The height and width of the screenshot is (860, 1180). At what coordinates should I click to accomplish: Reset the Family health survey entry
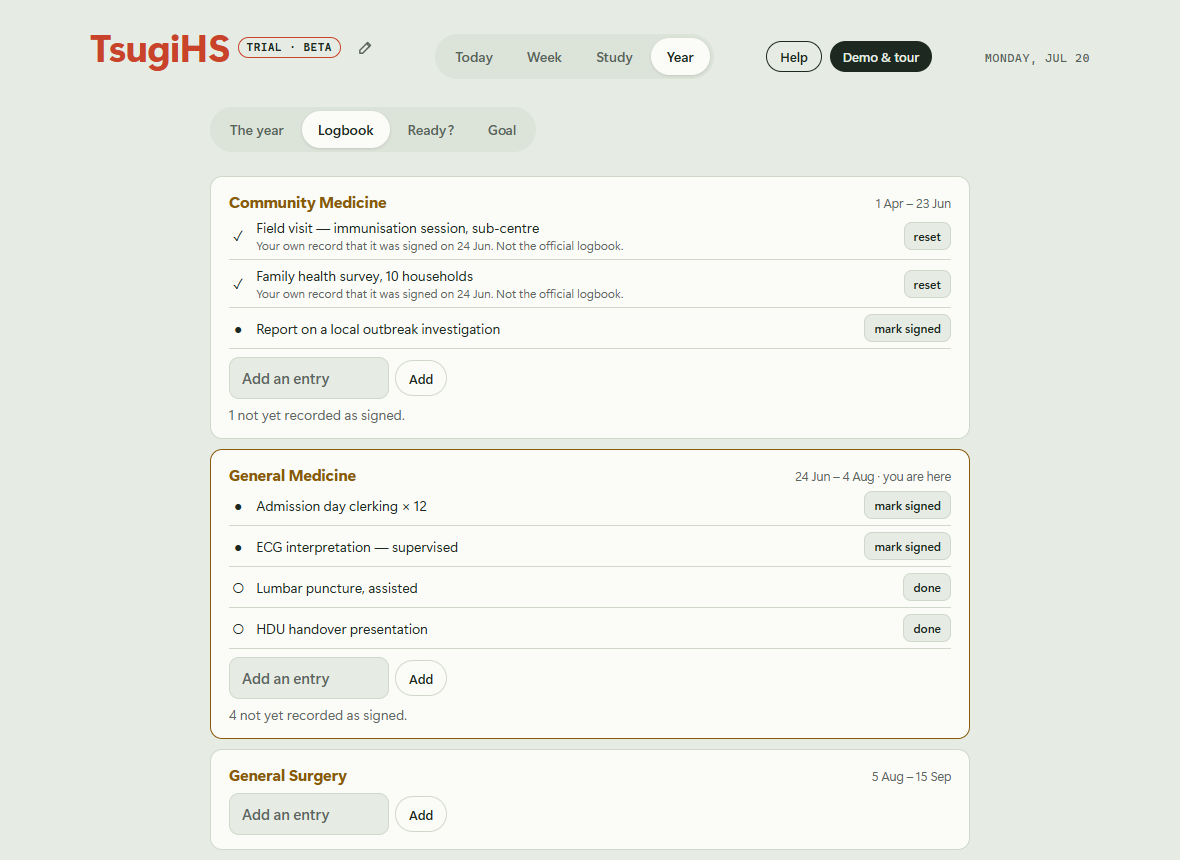(x=927, y=285)
